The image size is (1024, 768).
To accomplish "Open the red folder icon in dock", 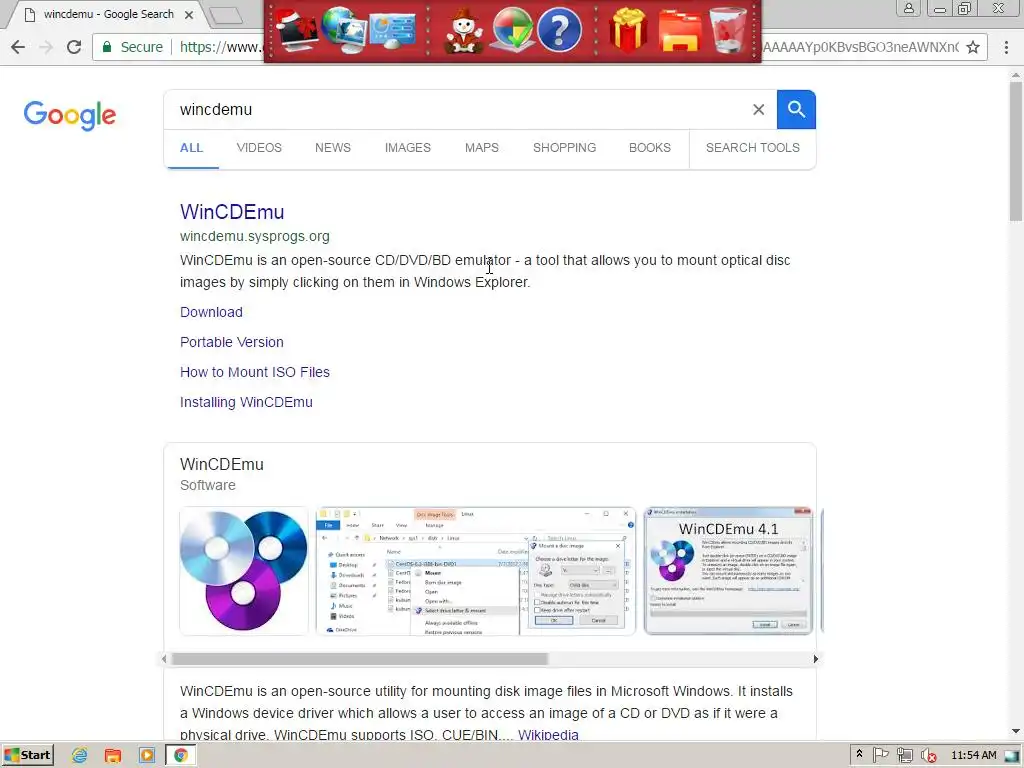I will (x=680, y=31).
